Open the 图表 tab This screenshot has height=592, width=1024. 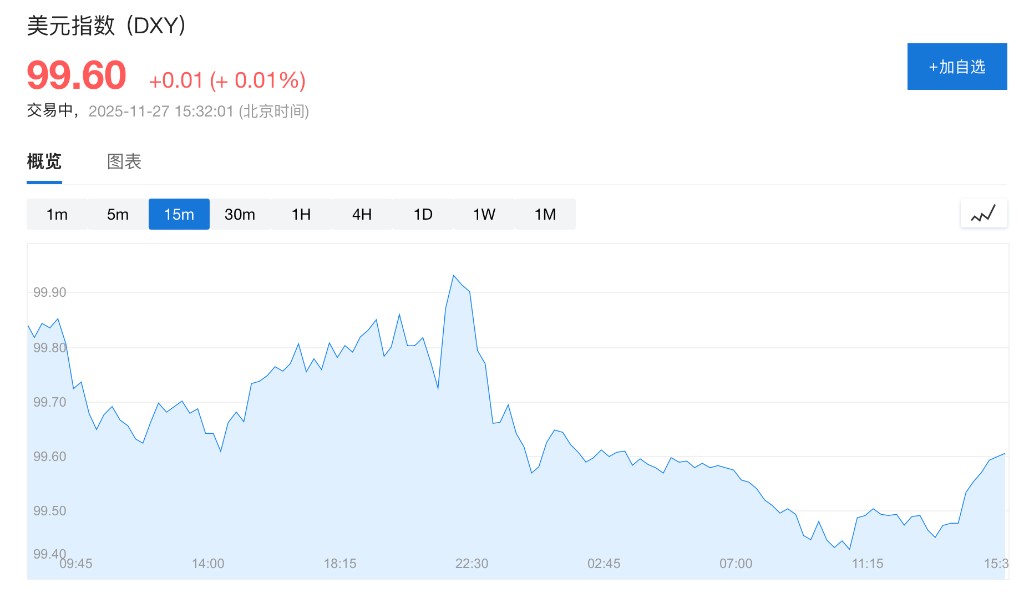(124, 162)
